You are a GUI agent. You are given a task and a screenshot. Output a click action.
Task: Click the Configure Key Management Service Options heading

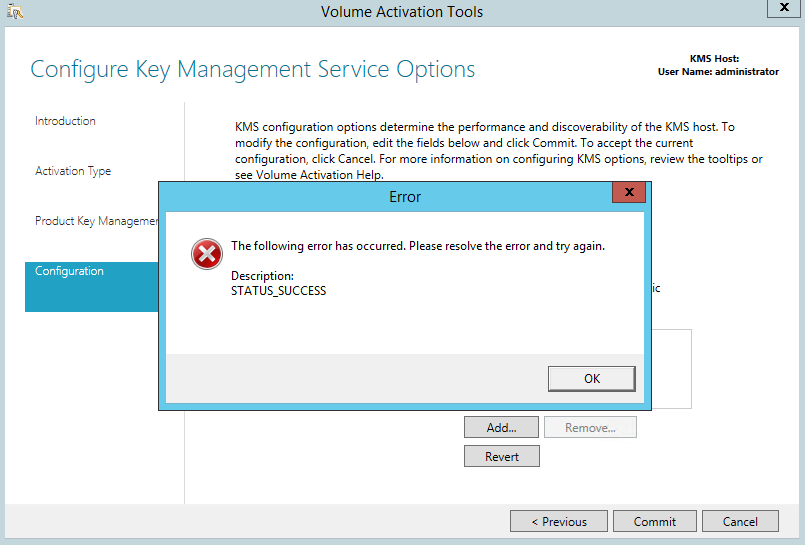point(252,69)
